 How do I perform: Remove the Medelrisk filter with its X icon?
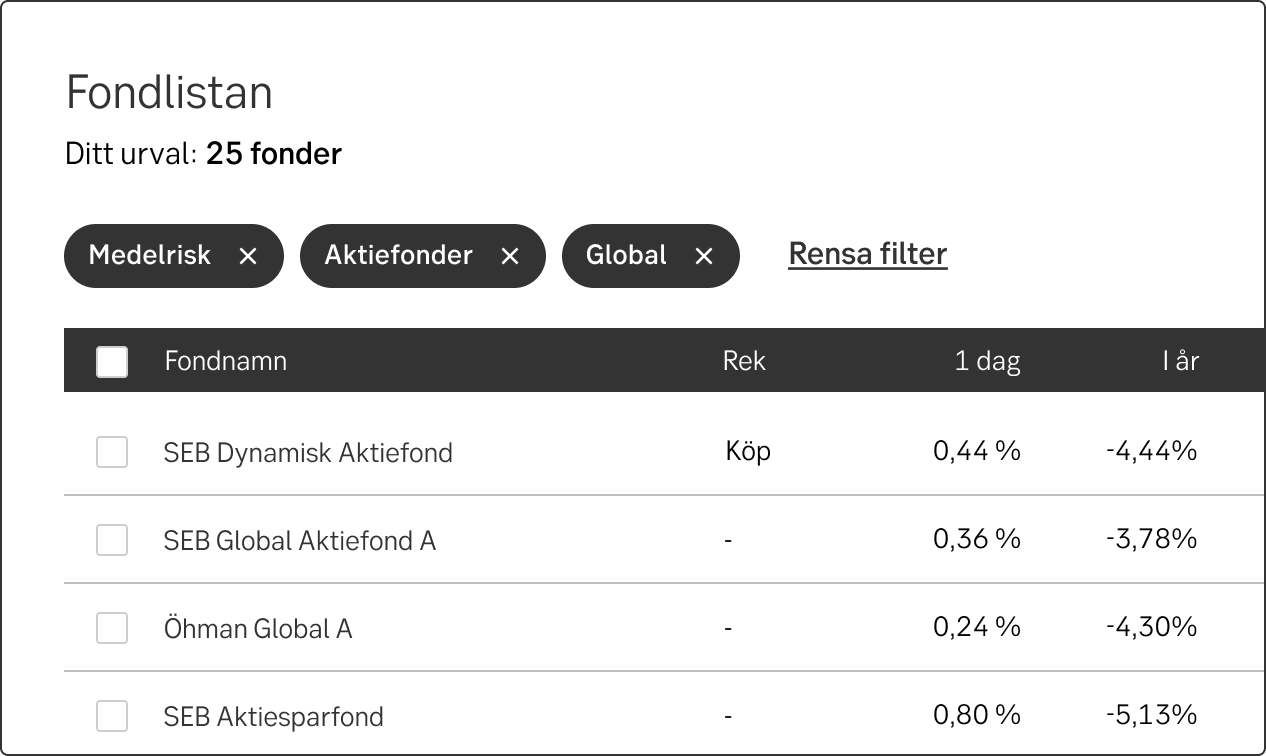pos(248,256)
